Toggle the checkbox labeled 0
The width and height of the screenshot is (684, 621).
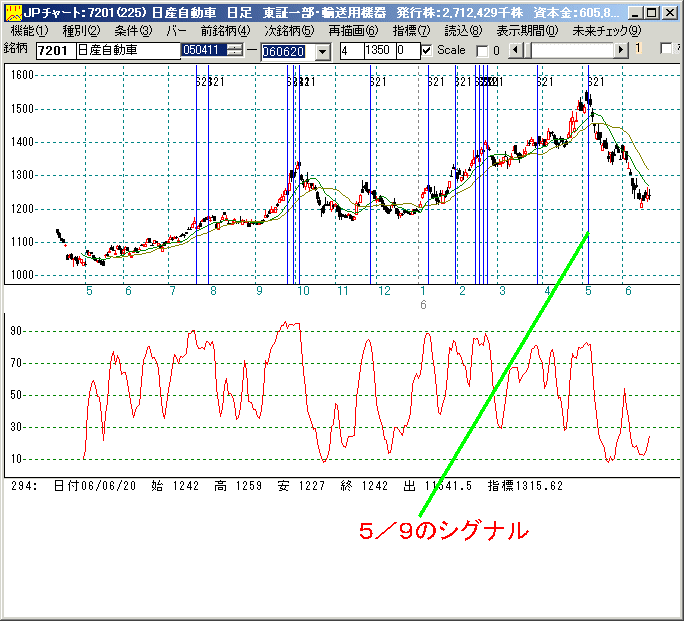482,51
